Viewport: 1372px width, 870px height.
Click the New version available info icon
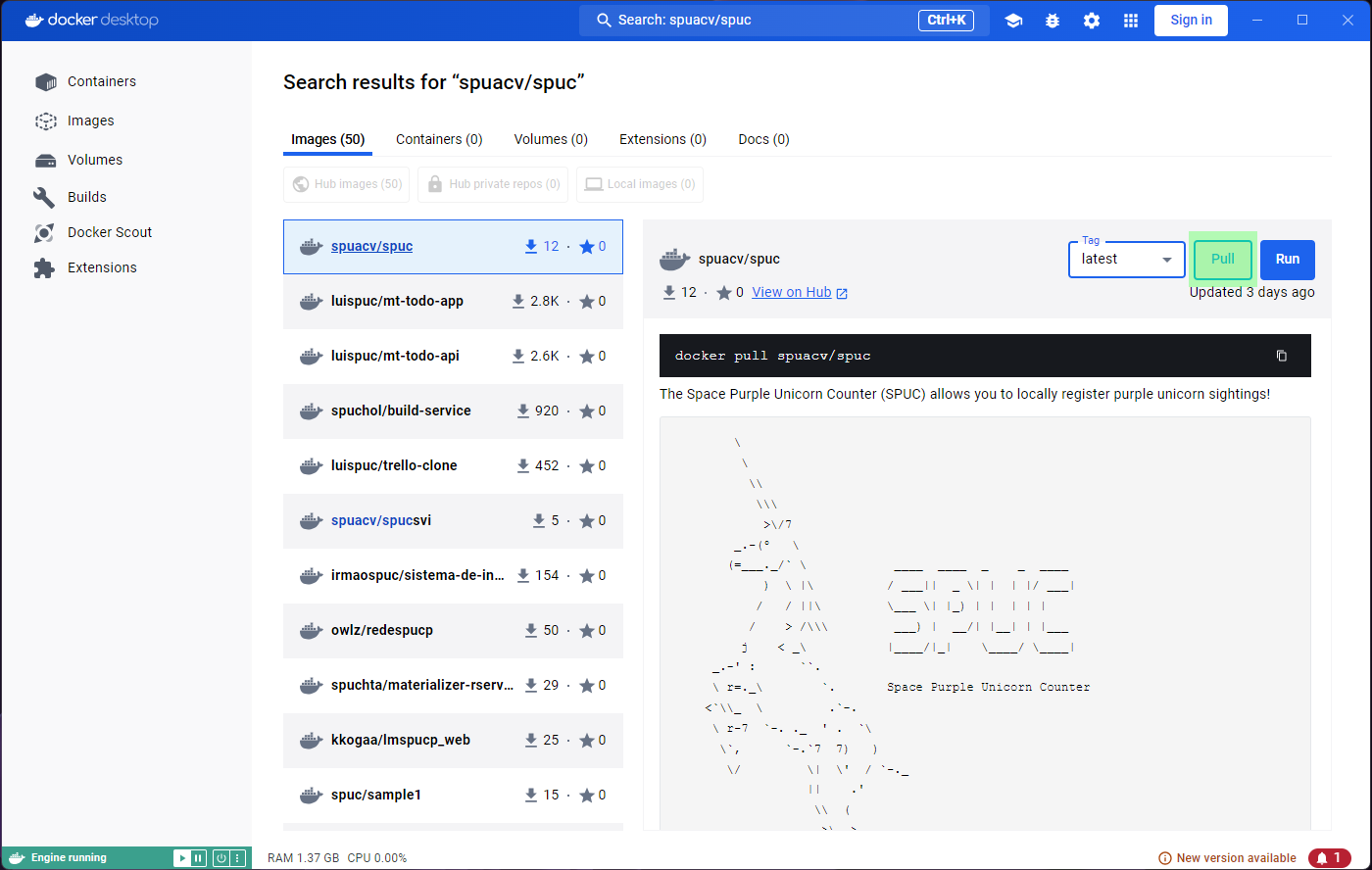1165,858
